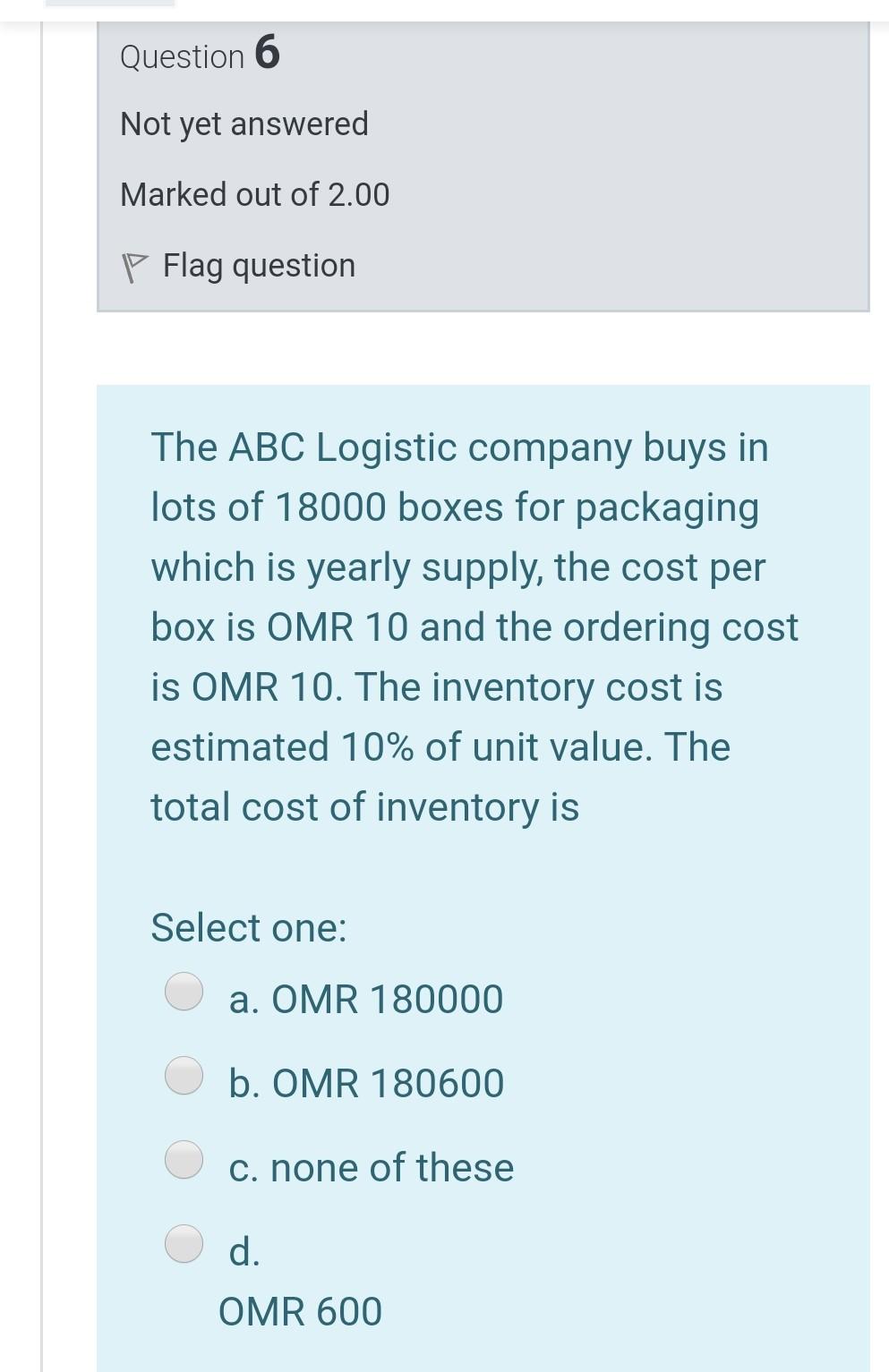Click the answer label OMR 180600

pos(366,1082)
